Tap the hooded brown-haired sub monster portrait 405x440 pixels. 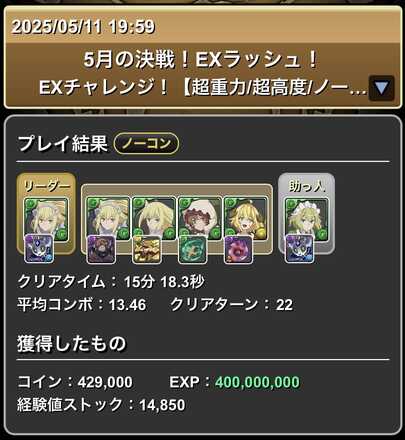pyautogui.click(x=200, y=218)
